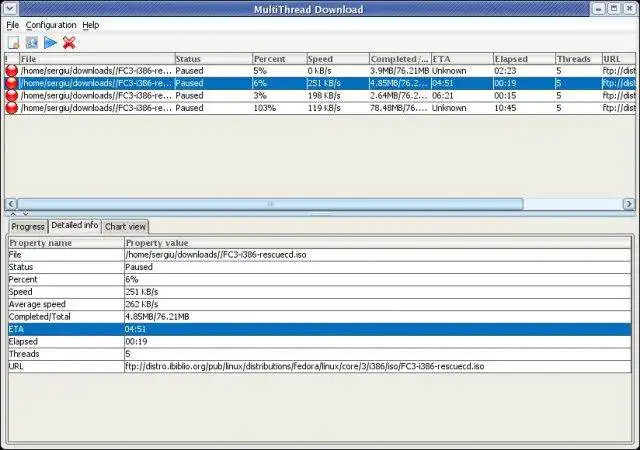
Task: Click the ftp://distro.ibiblio.org URL value
Action: 305,366
